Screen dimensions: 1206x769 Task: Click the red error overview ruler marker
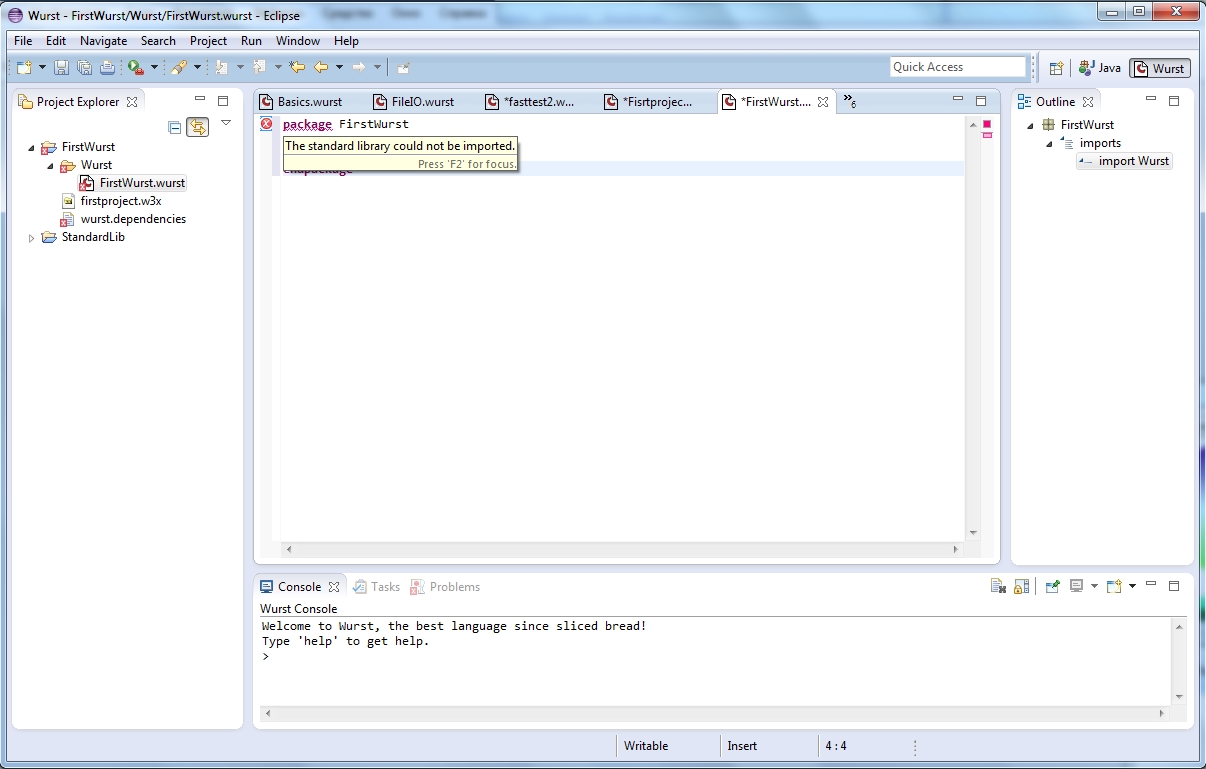987,124
